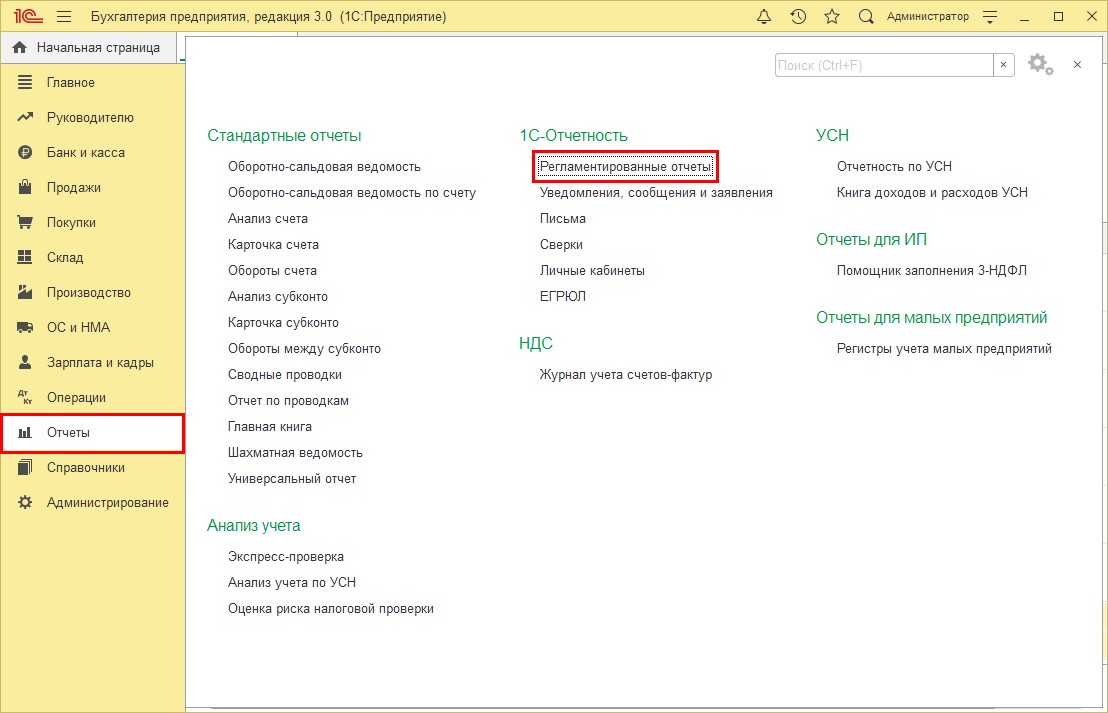Open Уведомления, сообщения и заявления
The height and width of the screenshot is (713, 1108).
point(656,192)
